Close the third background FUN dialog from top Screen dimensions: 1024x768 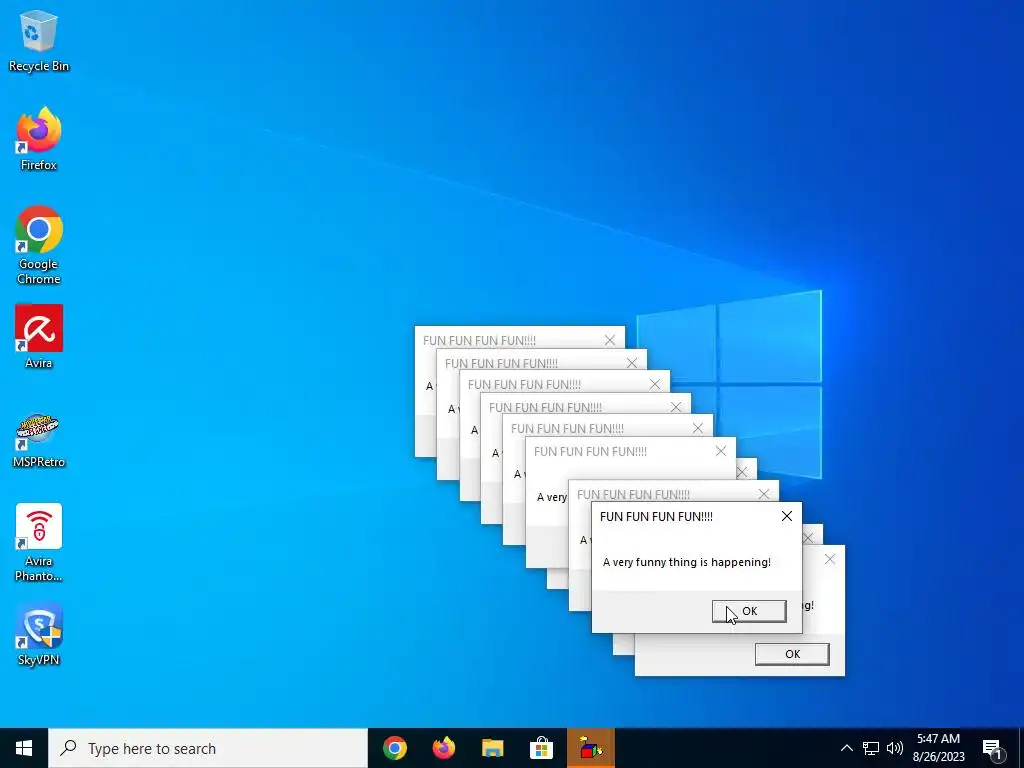click(x=655, y=385)
